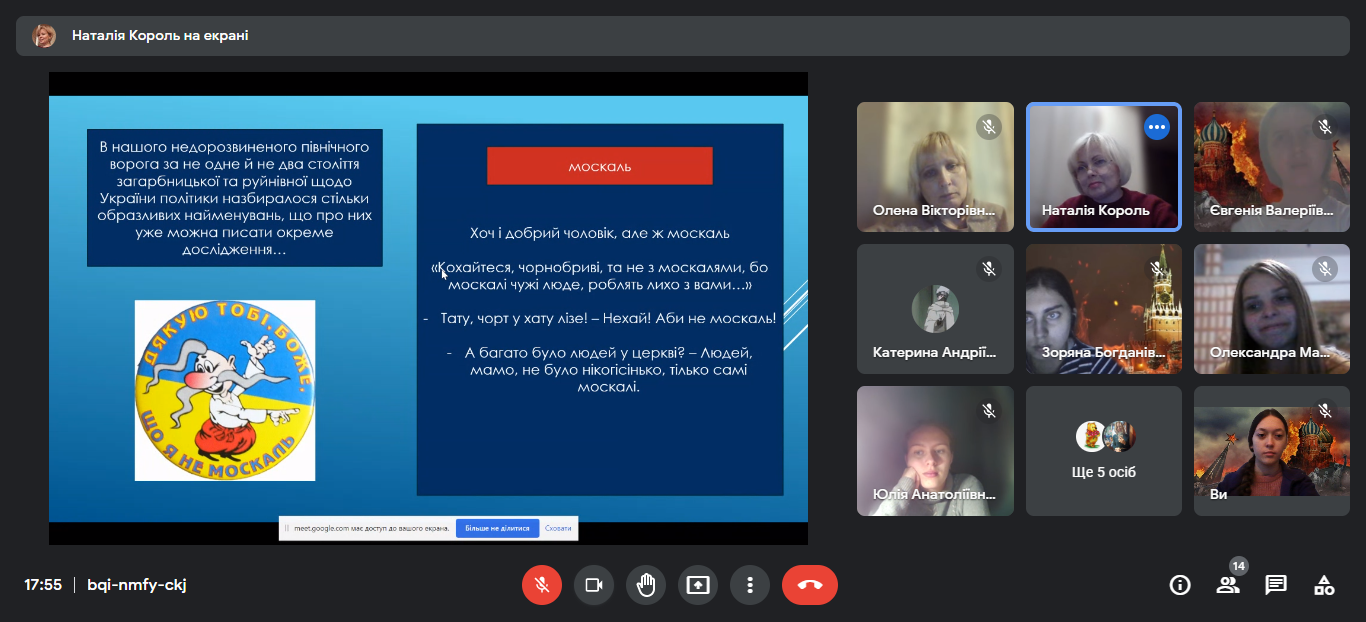Click the present screen icon
Screen dimensions: 1366x622
tap(698, 585)
